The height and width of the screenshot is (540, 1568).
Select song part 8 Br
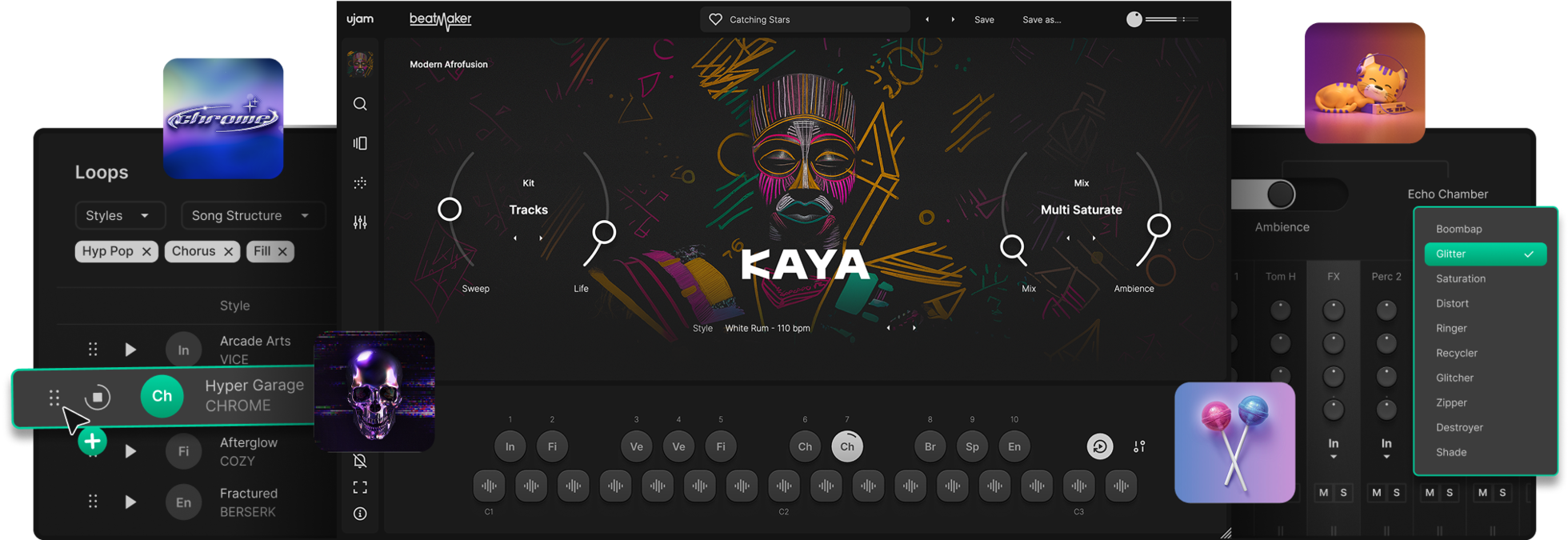[930, 446]
